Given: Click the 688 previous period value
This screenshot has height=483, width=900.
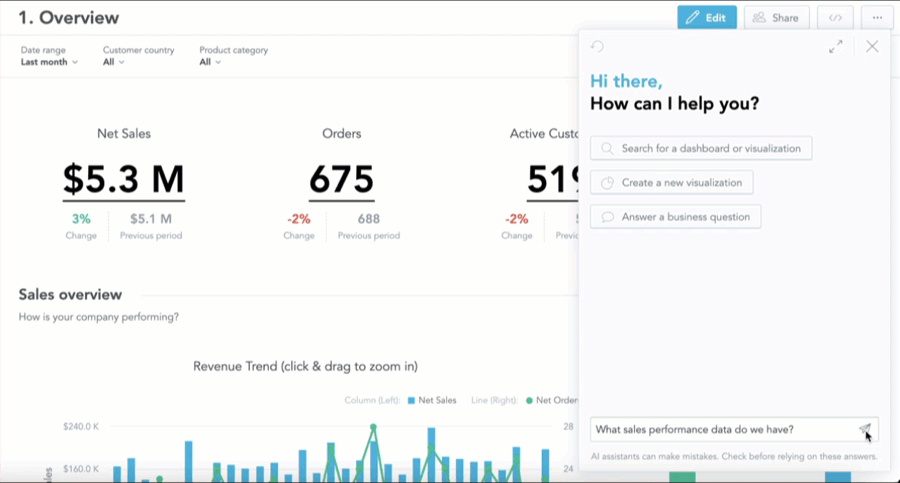Looking at the screenshot, I should [x=368, y=219].
